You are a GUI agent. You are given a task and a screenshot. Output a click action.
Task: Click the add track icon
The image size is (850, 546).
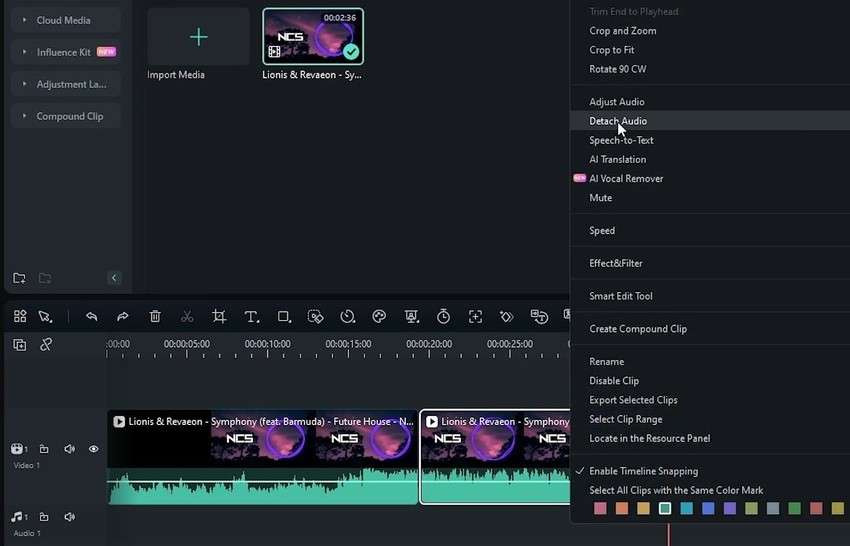click(x=20, y=345)
